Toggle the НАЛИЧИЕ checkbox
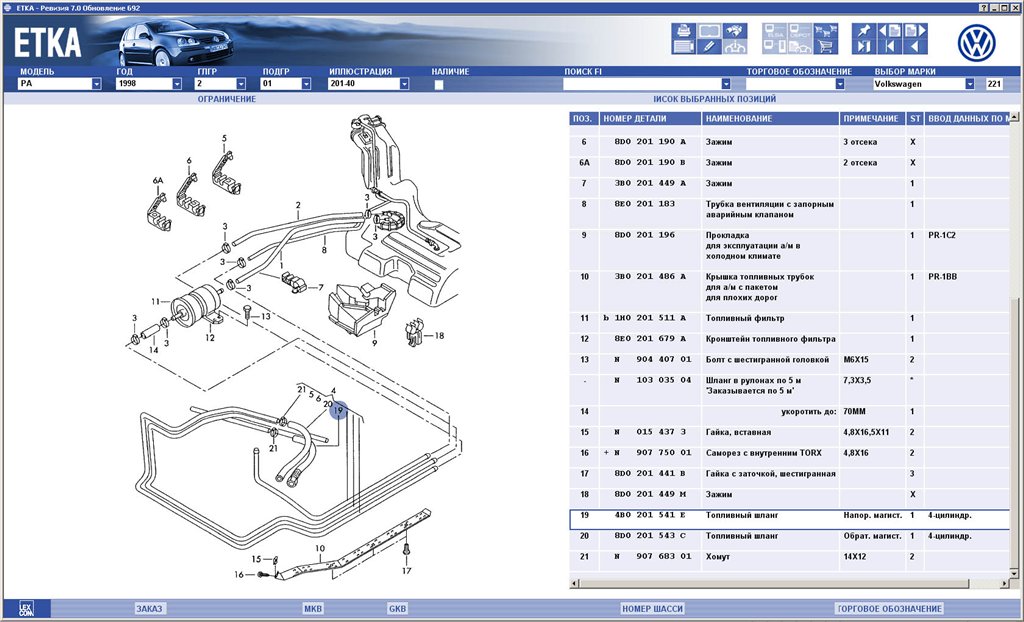Viewport: 1024px width, 622px height. (x=439, y=84)
